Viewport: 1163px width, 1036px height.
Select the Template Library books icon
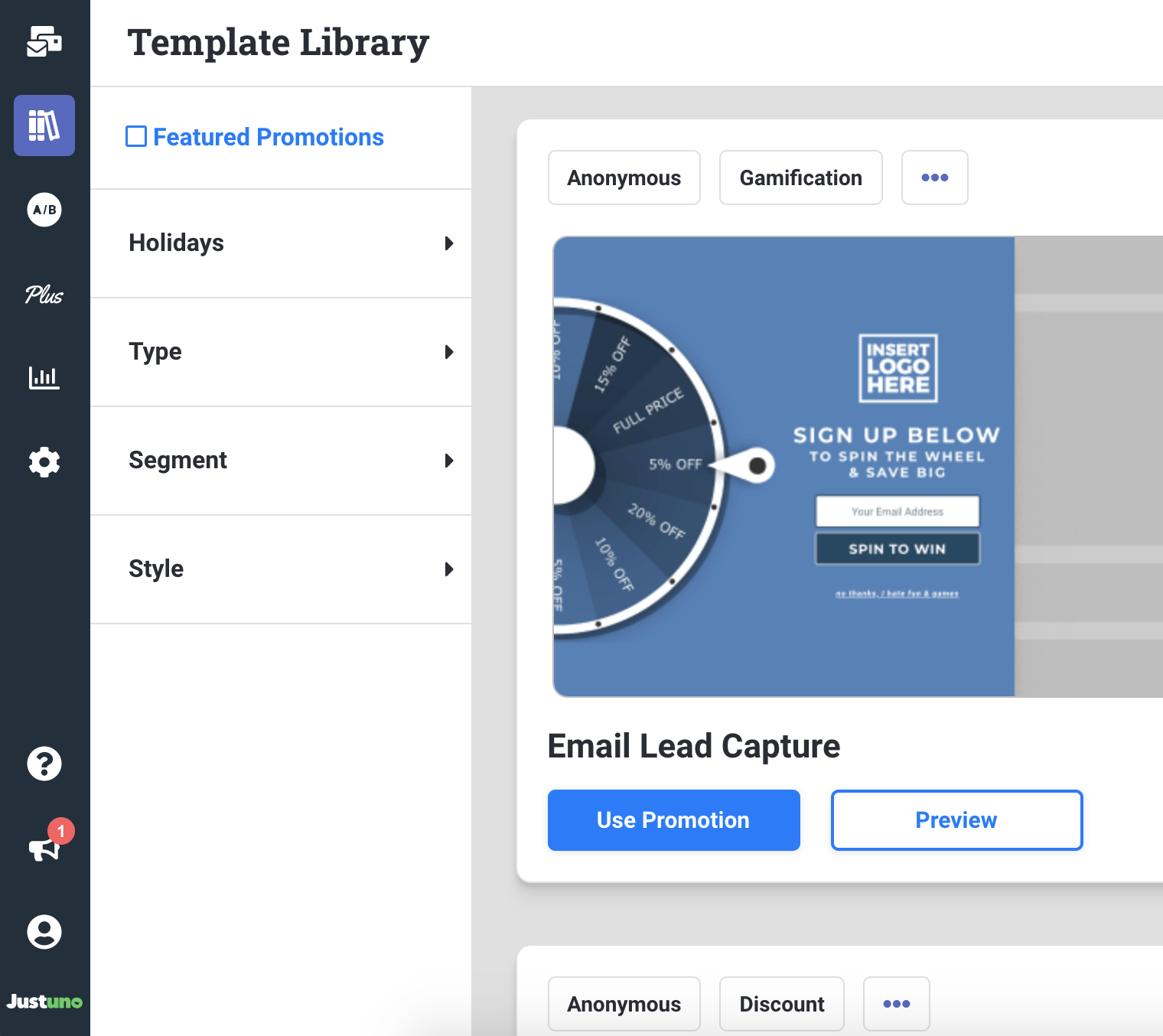pyautogui.click(x=44, y=125)
